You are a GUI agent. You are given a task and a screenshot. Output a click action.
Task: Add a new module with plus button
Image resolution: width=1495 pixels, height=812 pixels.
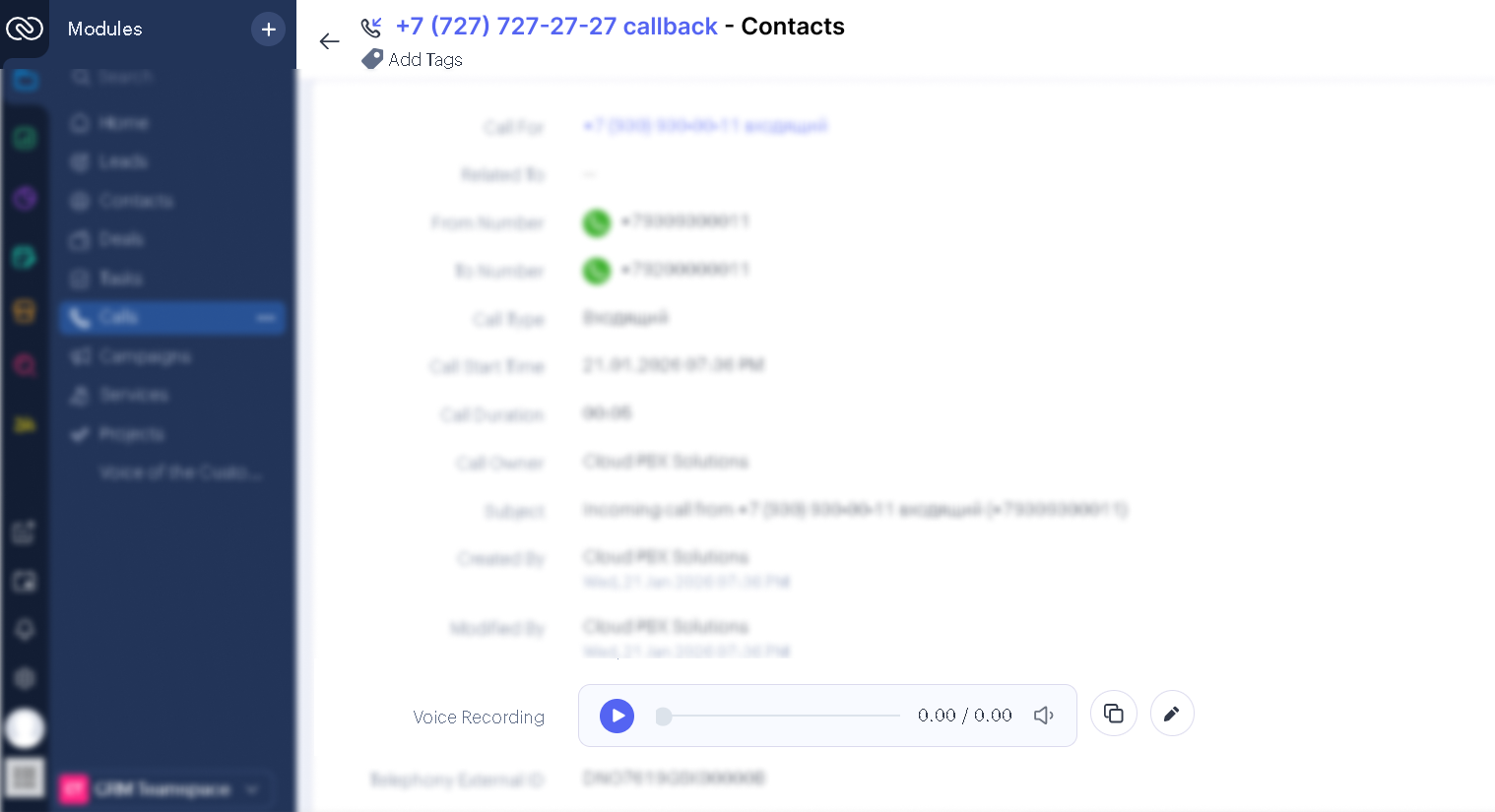[268, 30]
